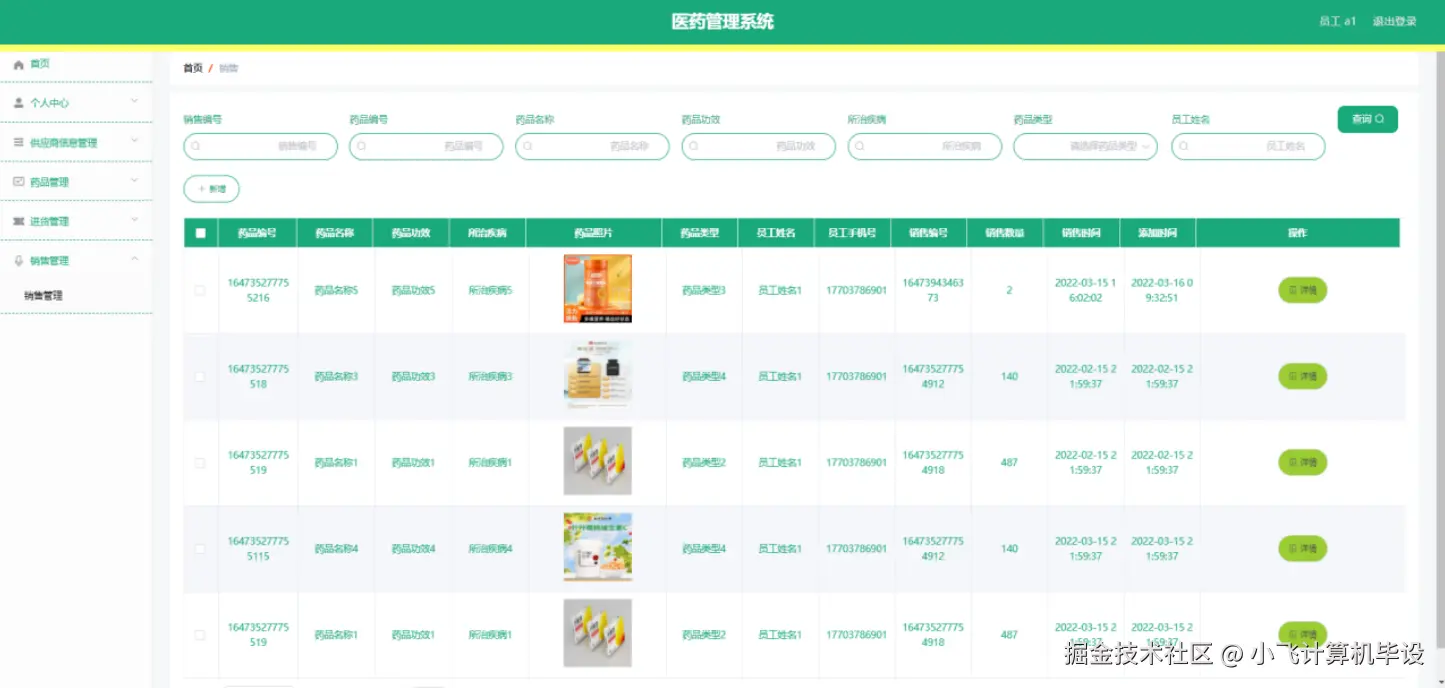Click the green product image in 药品名称4 row
The width and height of the screenshot is (1445, 688).
(597, 547)
